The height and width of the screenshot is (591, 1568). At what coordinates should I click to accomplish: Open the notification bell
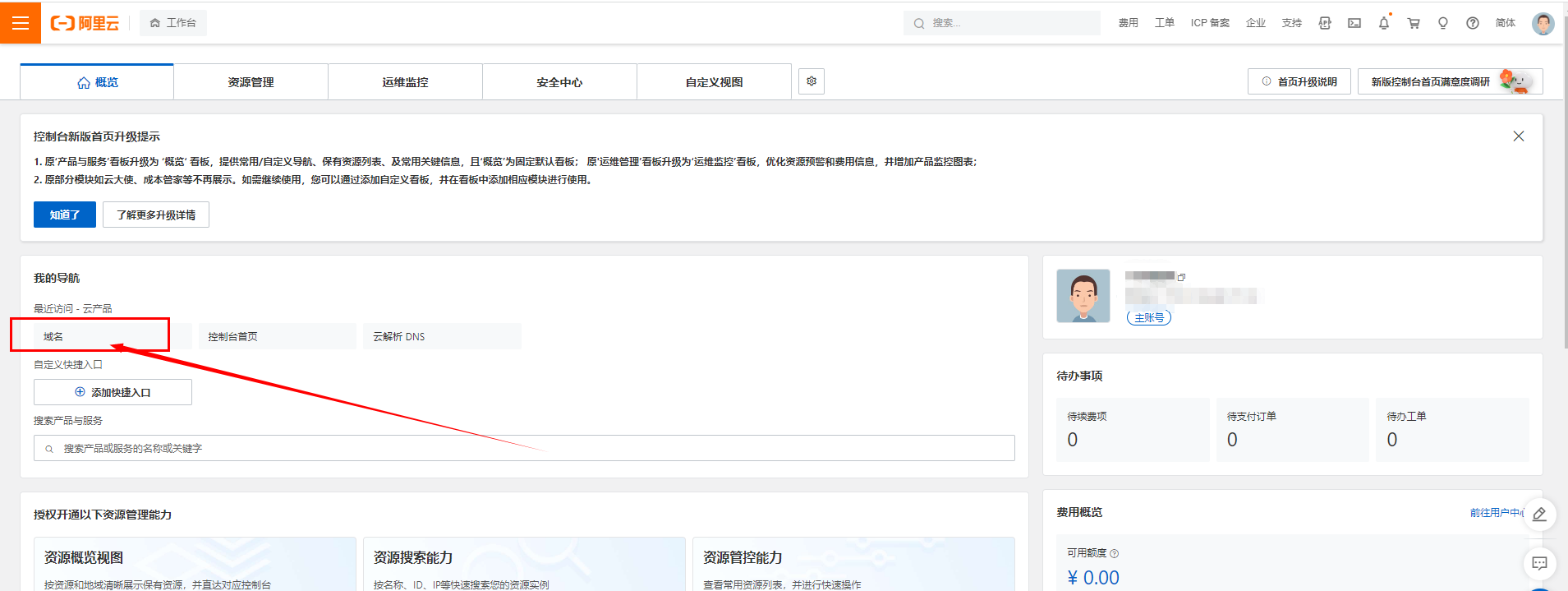[x=1384, y=23]
